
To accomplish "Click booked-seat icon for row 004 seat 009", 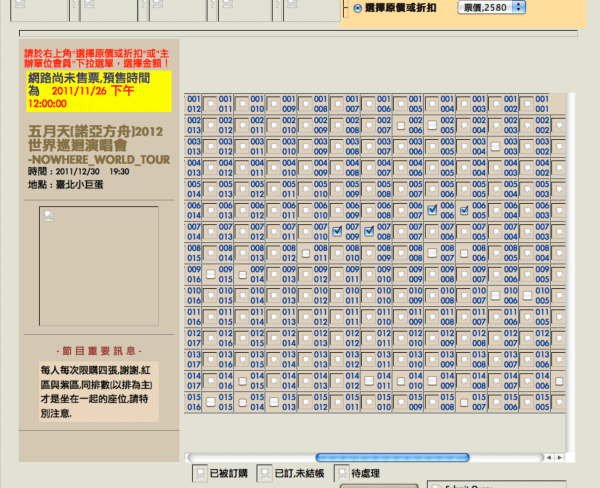I will (305, 168).
